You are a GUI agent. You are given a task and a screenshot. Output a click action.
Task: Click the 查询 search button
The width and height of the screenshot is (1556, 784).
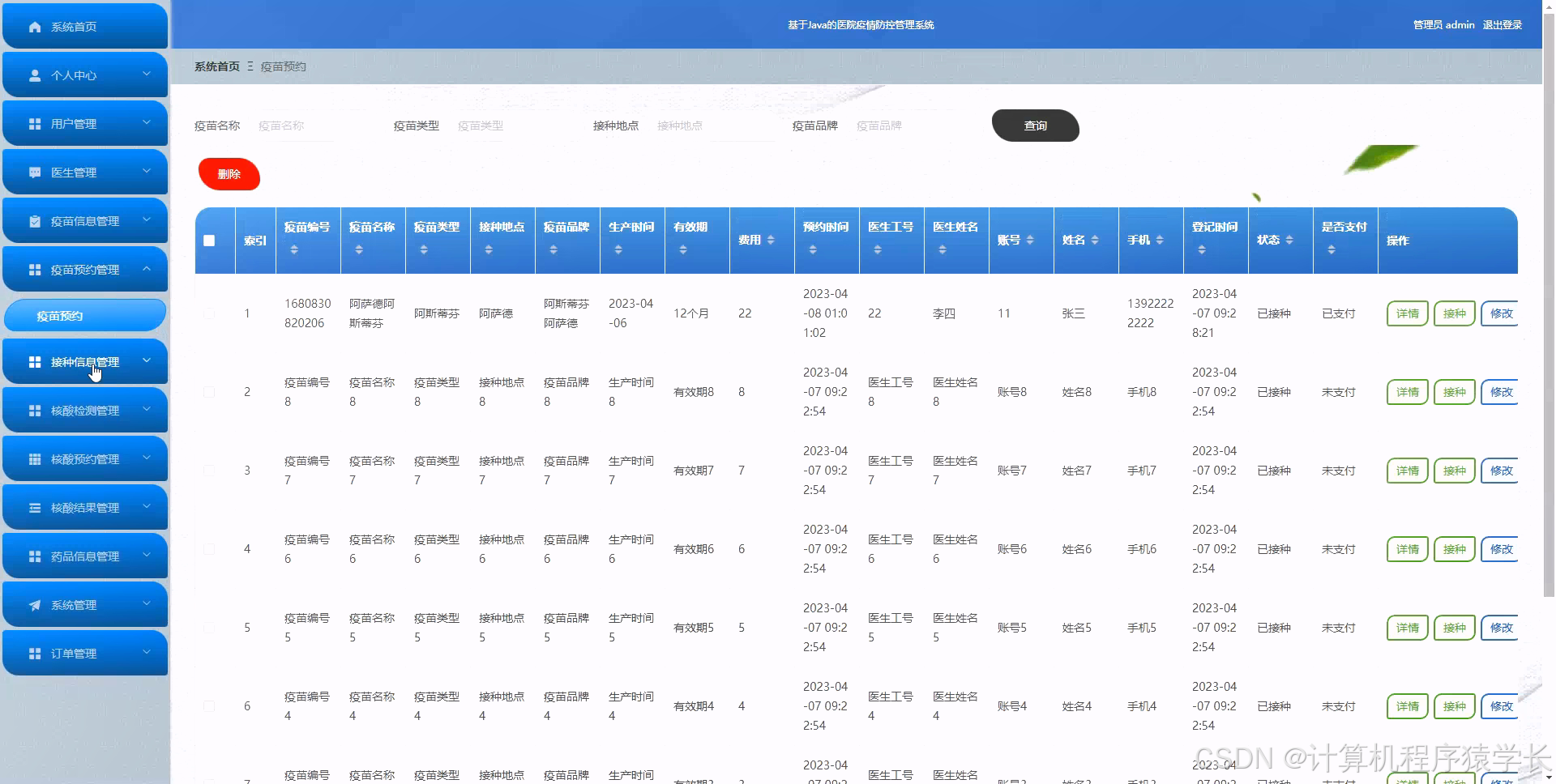(1035, 126)
